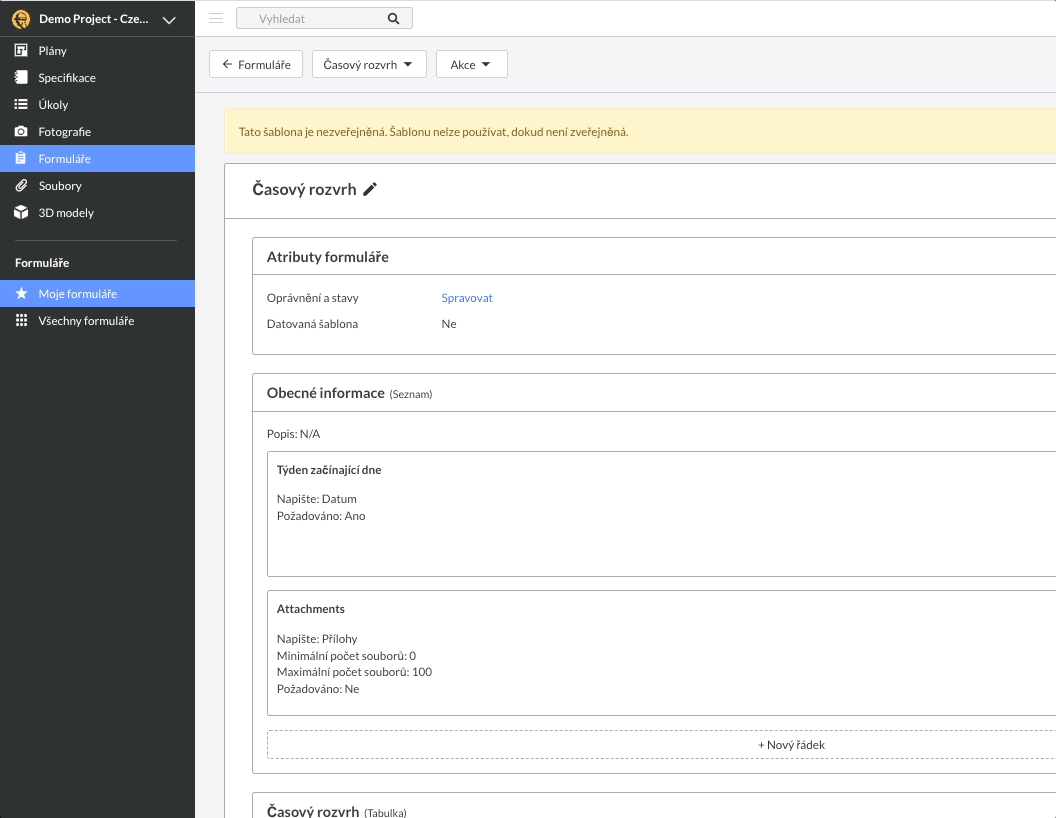Expand the Akce actions dropdown
Image resolution: width=1056 pixels, height=818 pixels.
tap(471, 65)
